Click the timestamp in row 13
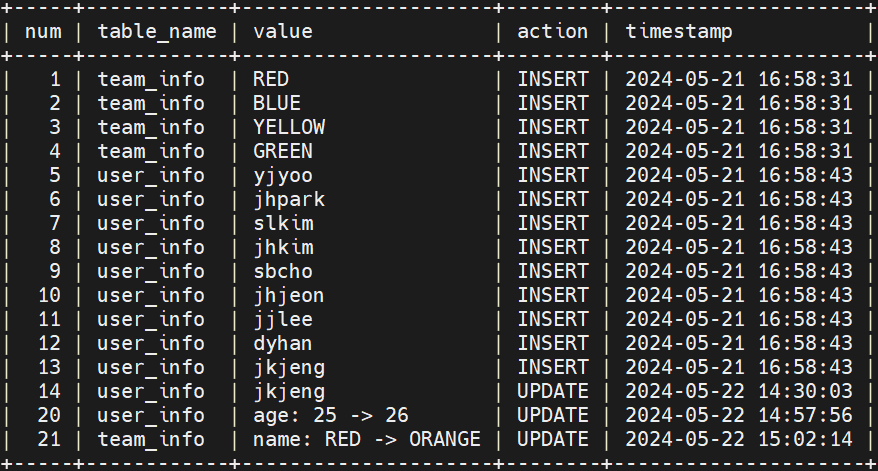Image resolution: width=878 pixels, height=471 pixels. tap(739, 367)
